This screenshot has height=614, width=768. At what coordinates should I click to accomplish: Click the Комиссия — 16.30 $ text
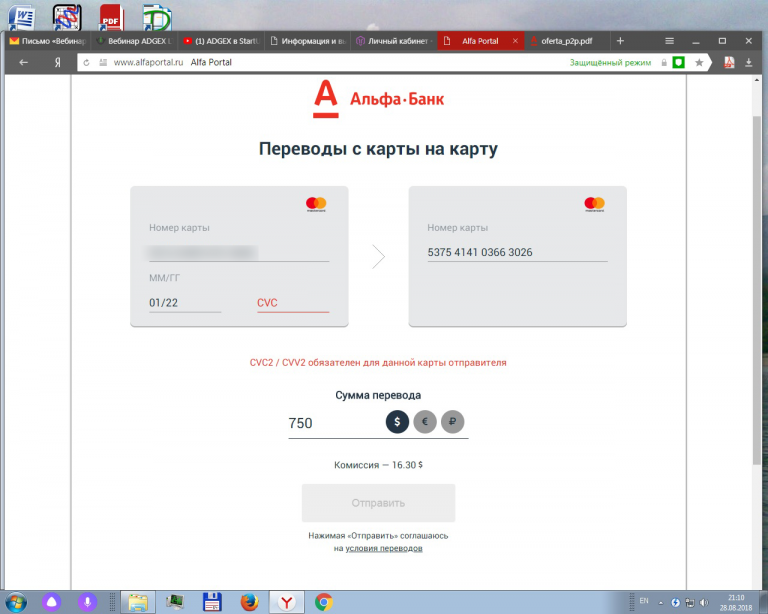tap(378, 465)
